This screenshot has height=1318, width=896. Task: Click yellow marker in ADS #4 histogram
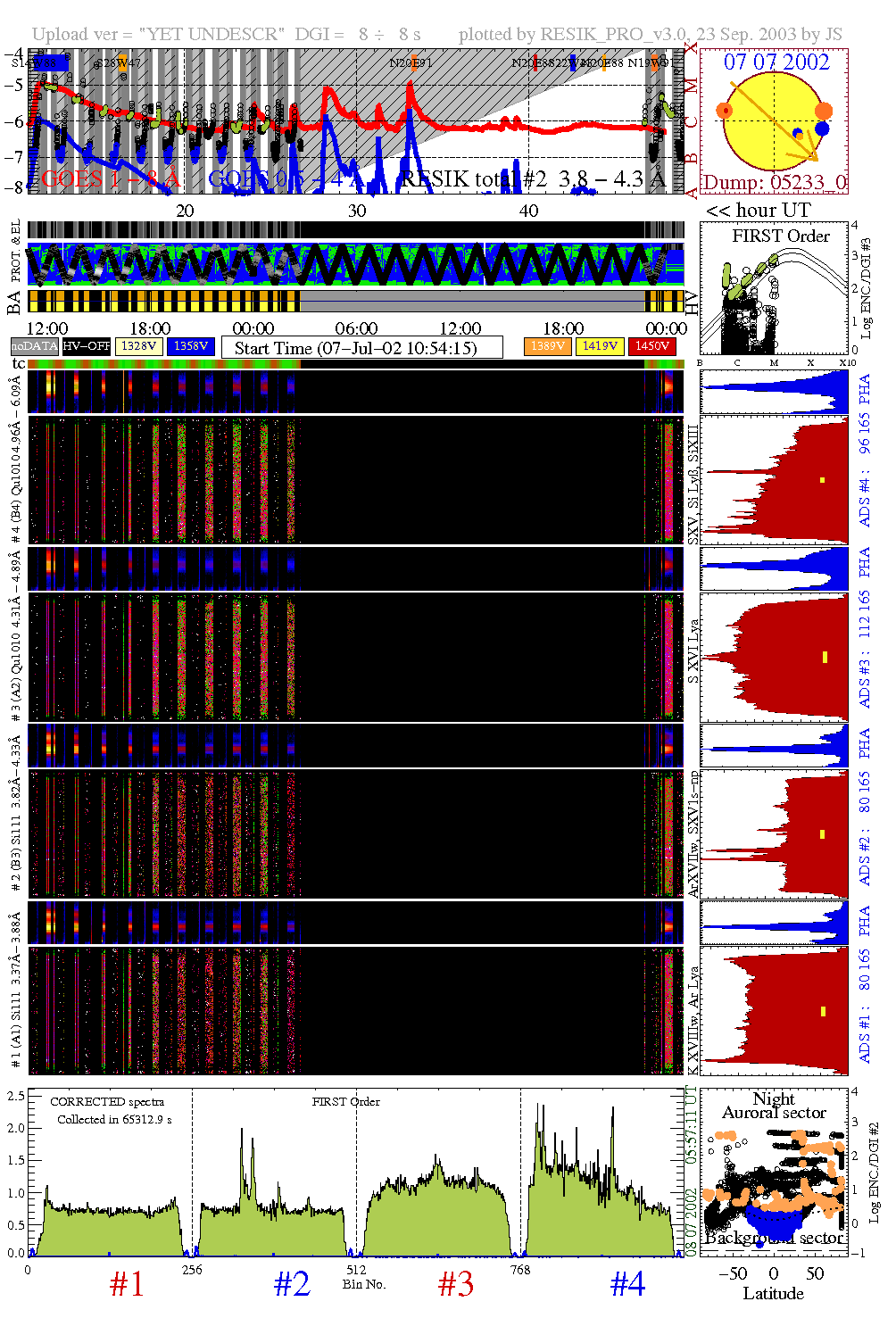[822, 480]
